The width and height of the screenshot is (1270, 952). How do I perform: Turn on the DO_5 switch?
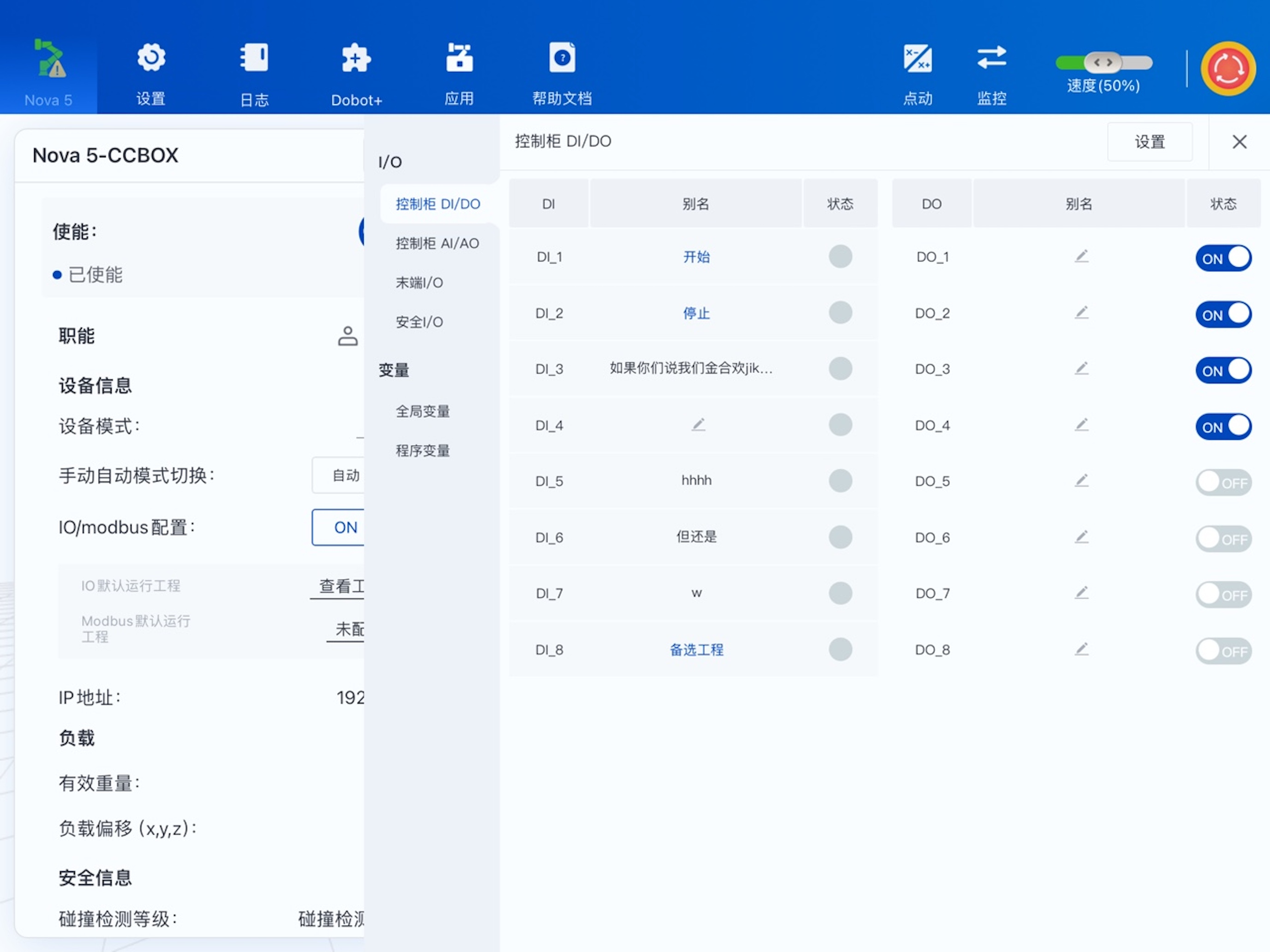tap(1223, 482)
